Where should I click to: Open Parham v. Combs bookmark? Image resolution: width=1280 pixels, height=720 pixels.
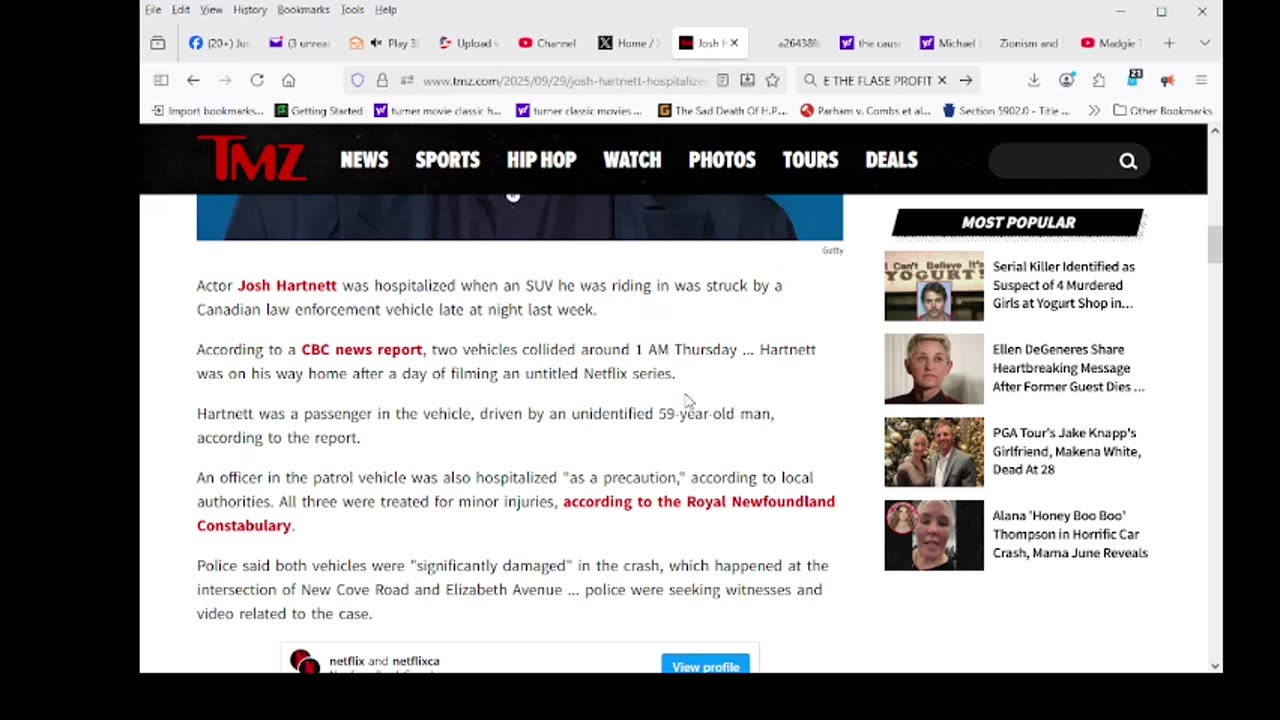(866, 111)
